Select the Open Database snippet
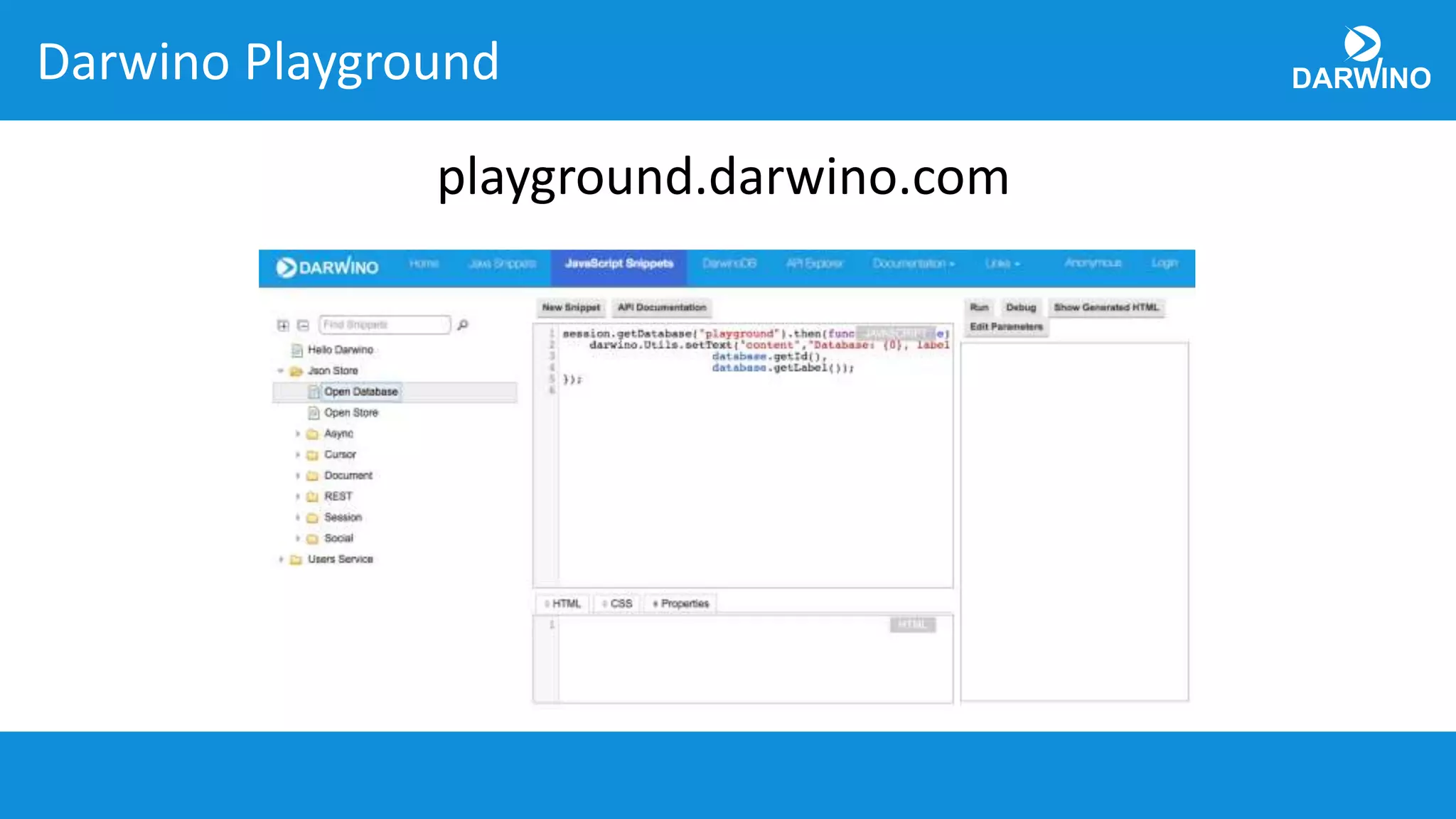Image resolution: width=1456 pixels, height=819 pixels. pyautogui.click(x=395, y=392)
